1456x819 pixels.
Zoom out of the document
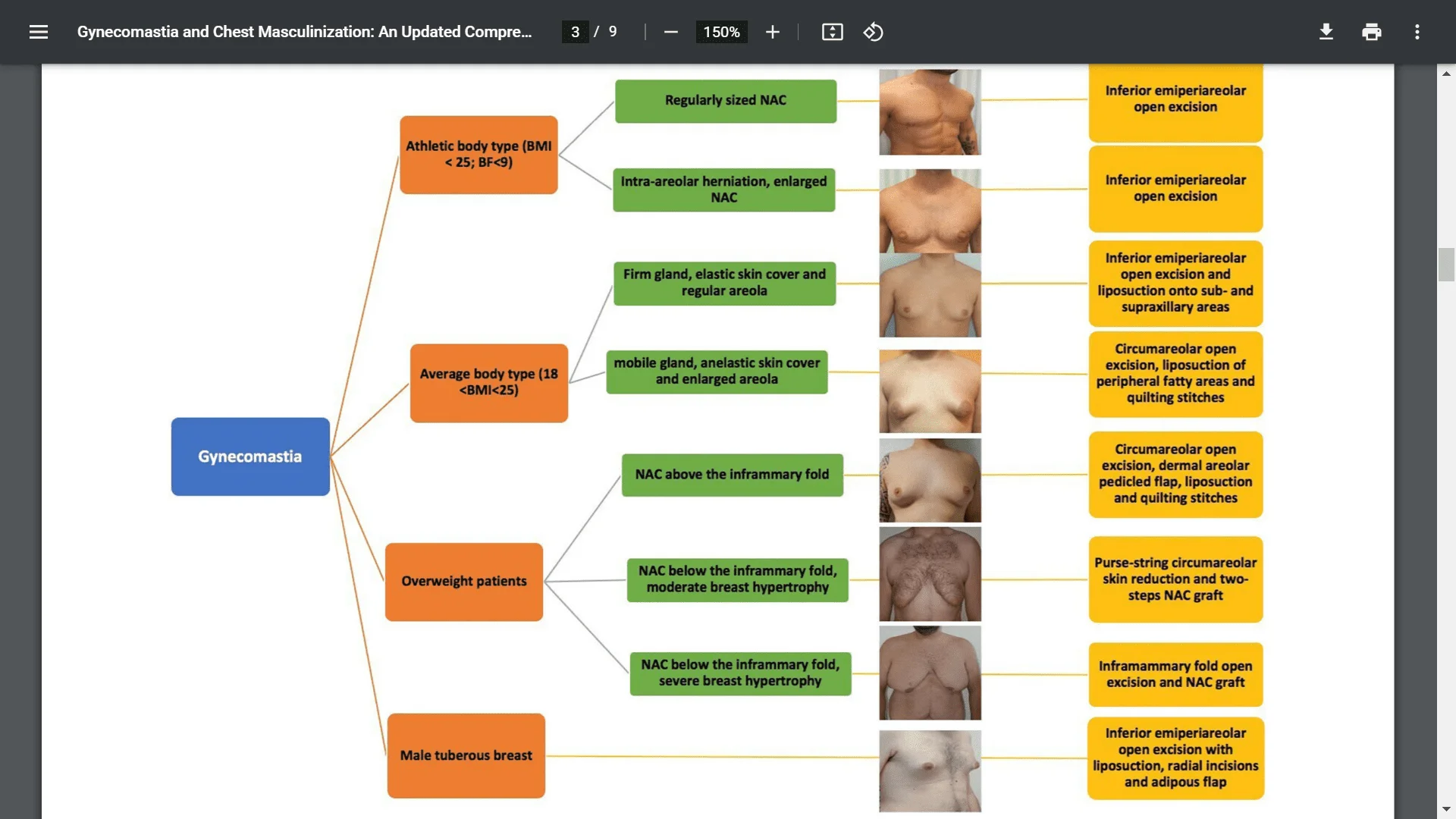(670, 32)
